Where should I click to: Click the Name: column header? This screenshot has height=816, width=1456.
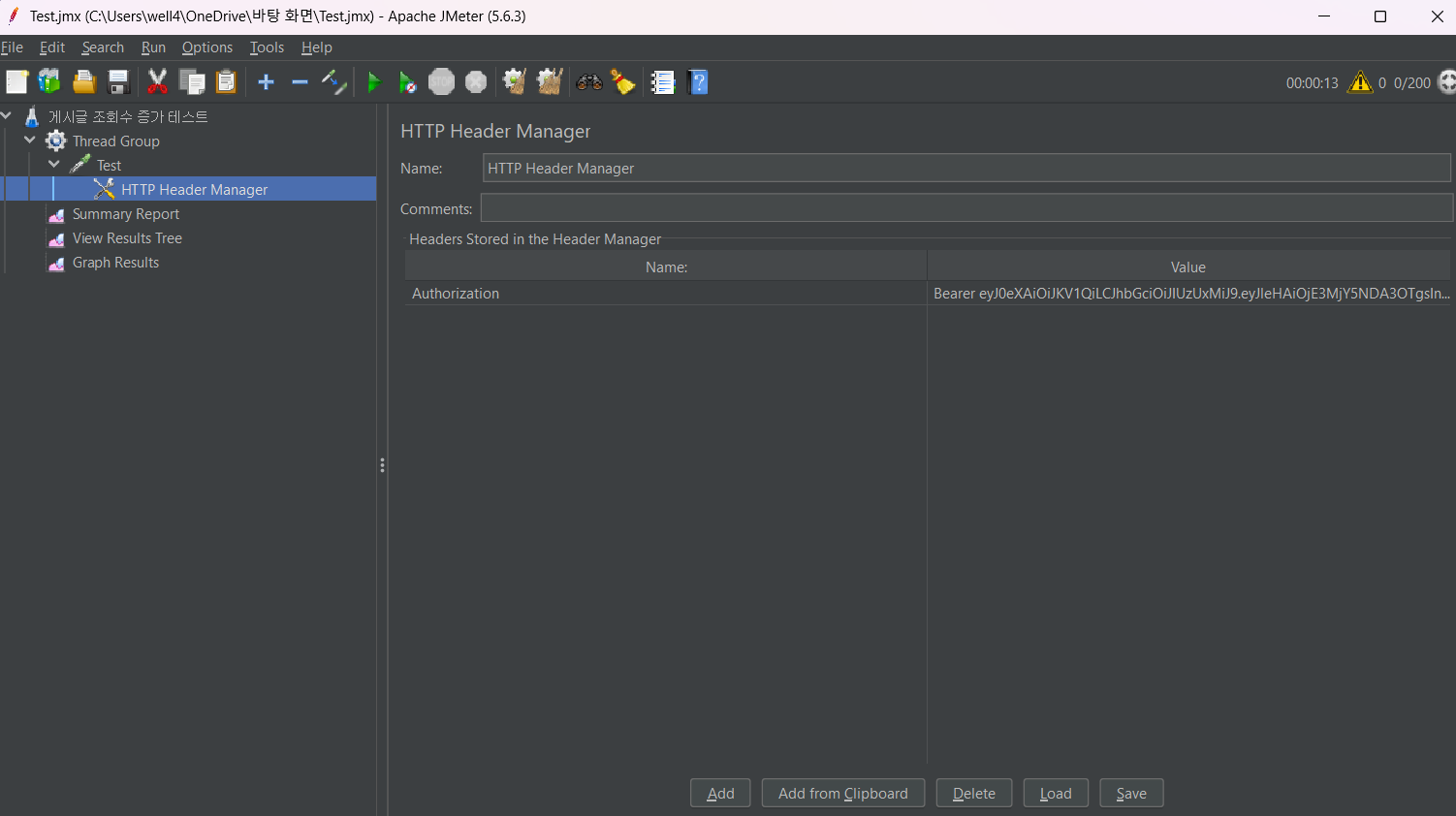click(x=666, y=267)
